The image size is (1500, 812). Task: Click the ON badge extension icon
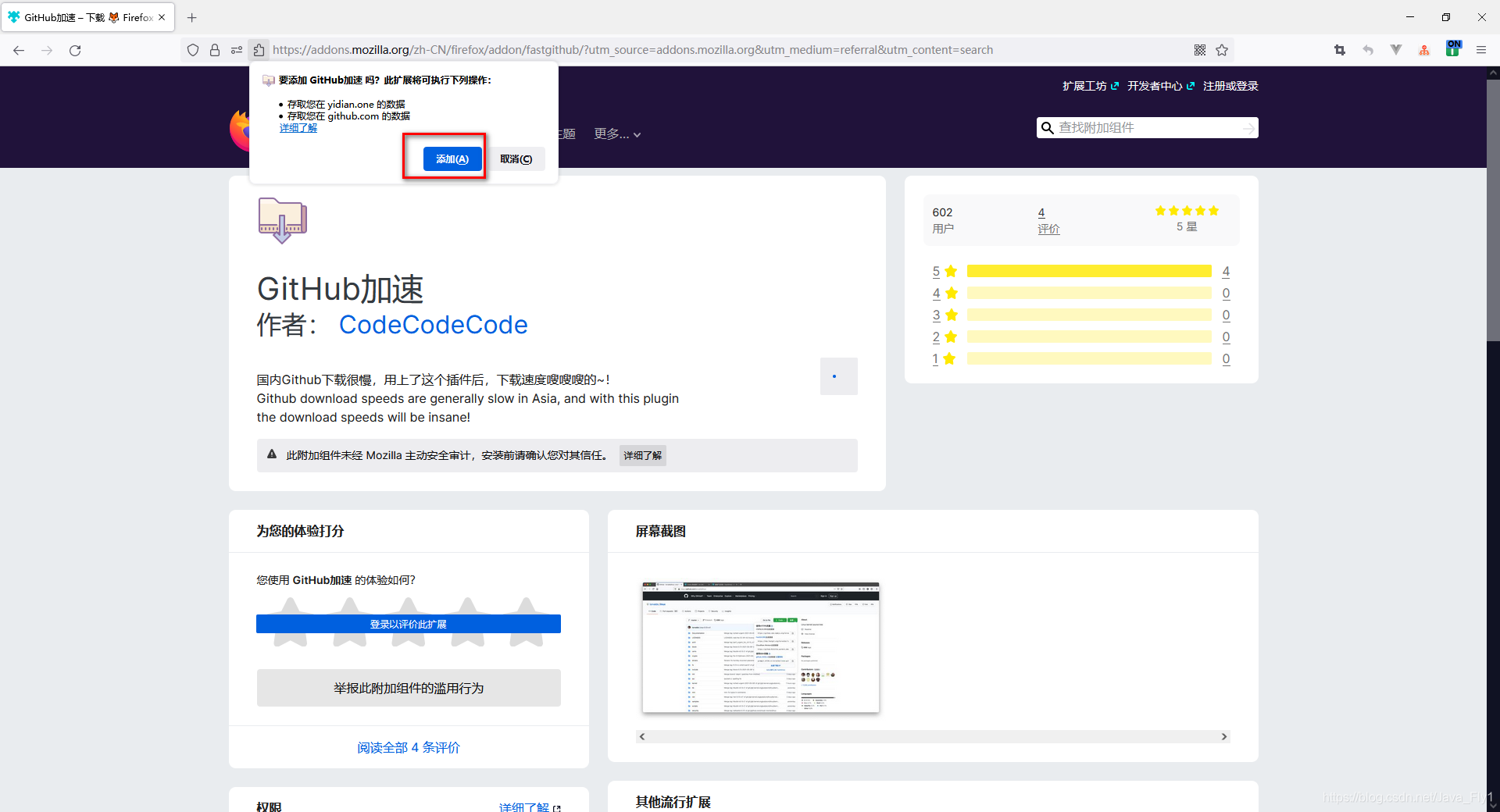point(1453,48)
